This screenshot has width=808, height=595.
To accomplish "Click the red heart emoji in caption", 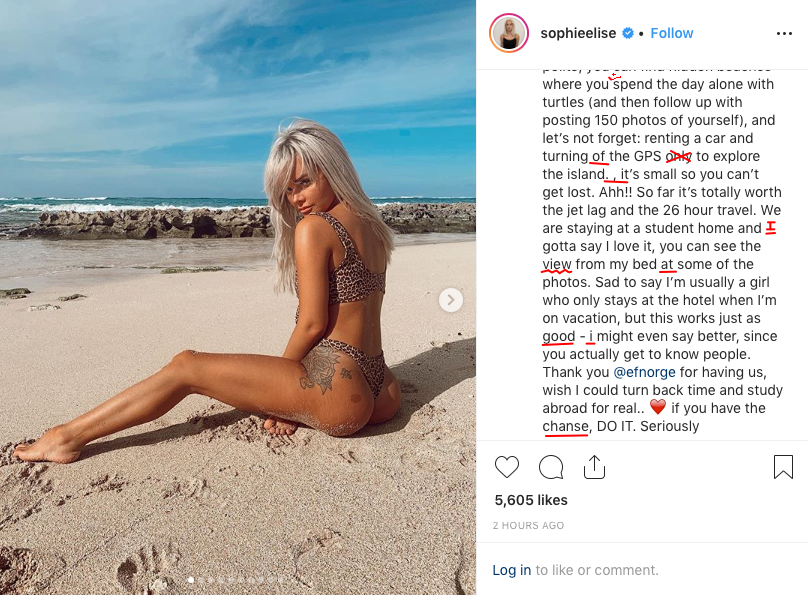I will point(658,407).
